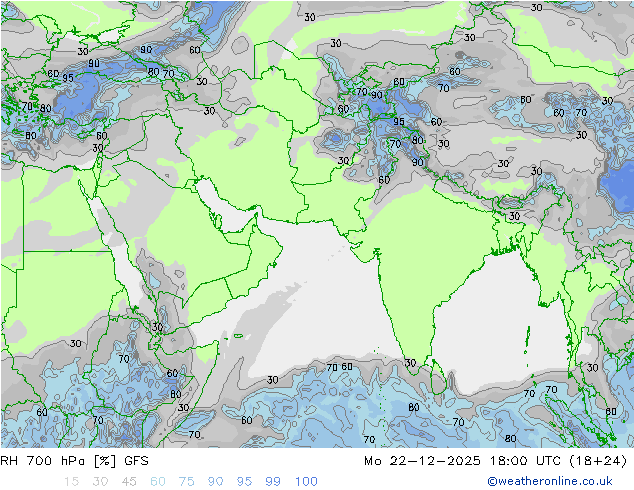Click legend value 60 in the bottom scale
This screenshot has width=634, height=490.
pos(158,481)
